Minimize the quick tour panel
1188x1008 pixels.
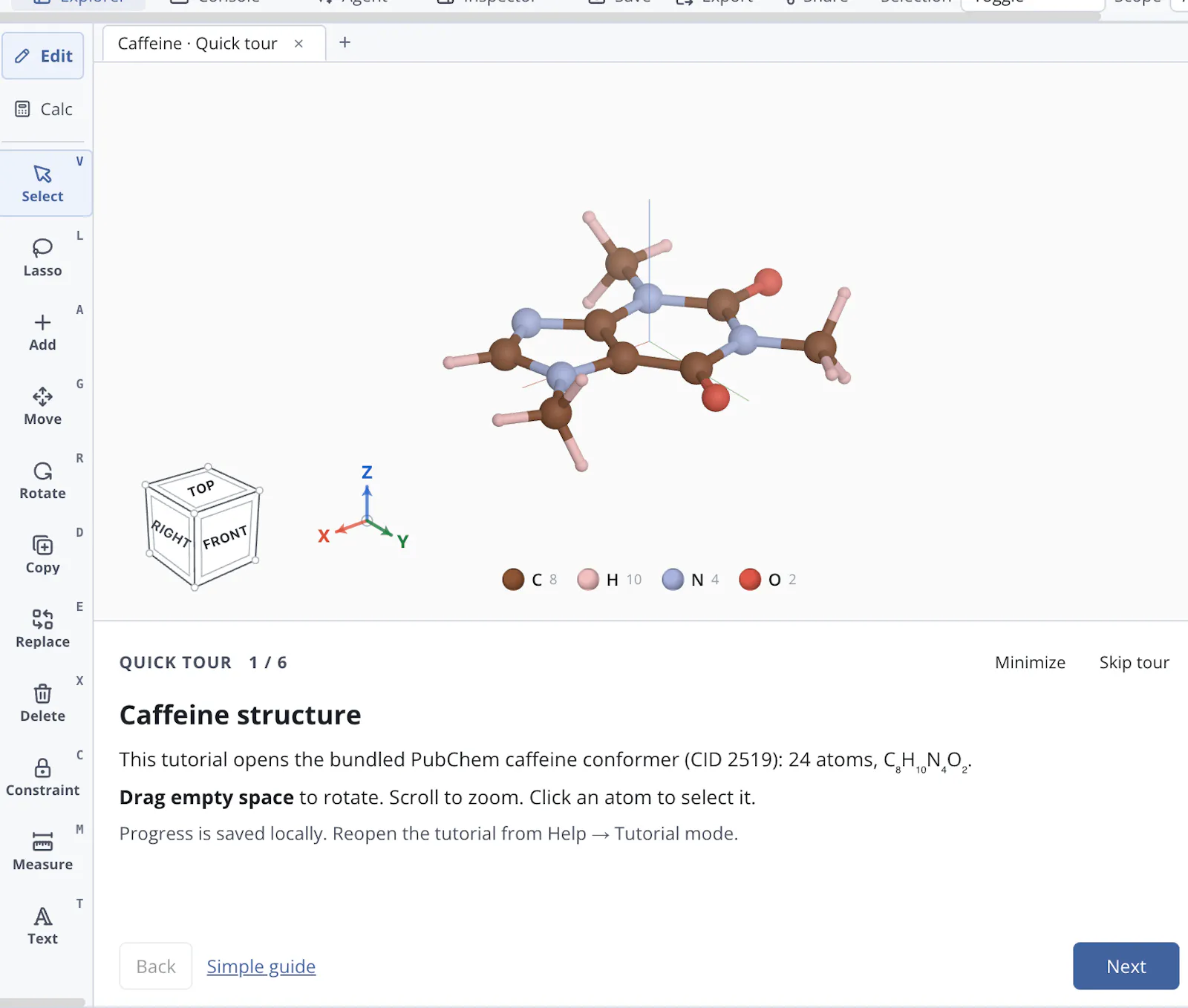coord(1030,662)
